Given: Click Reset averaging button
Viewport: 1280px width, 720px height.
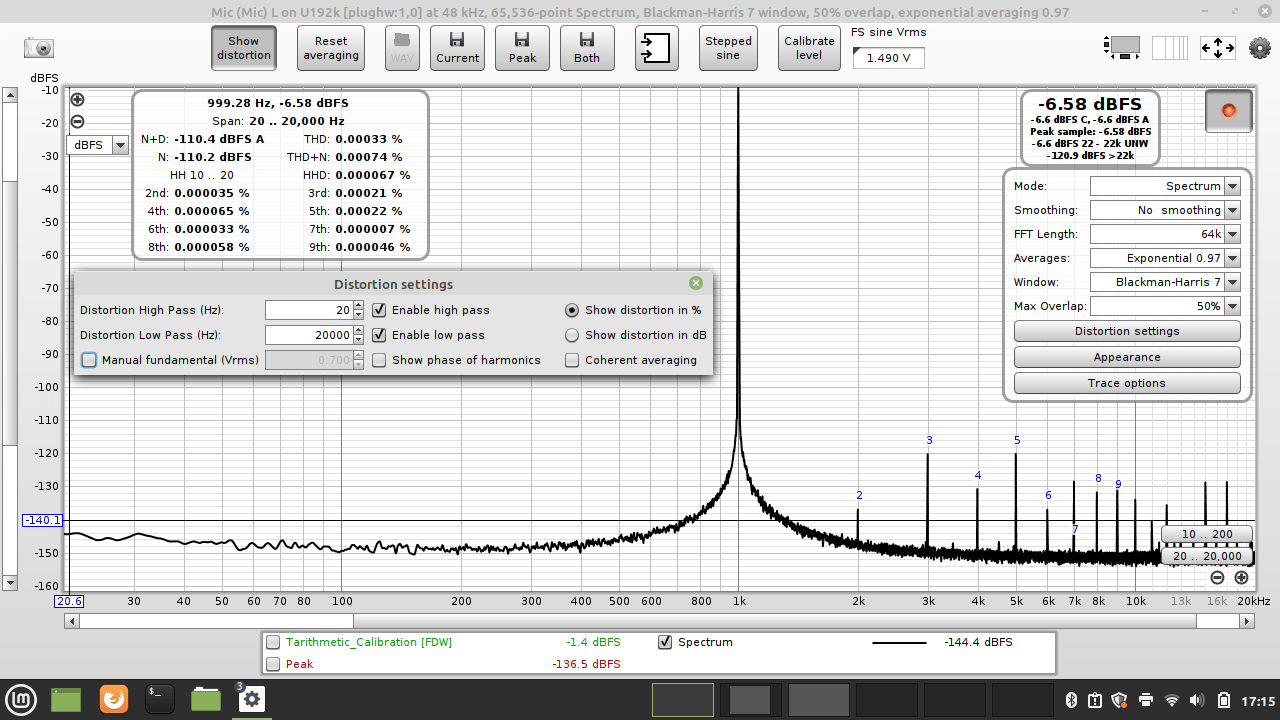Looking at the screenshot, I should click(x=331, y=48).
